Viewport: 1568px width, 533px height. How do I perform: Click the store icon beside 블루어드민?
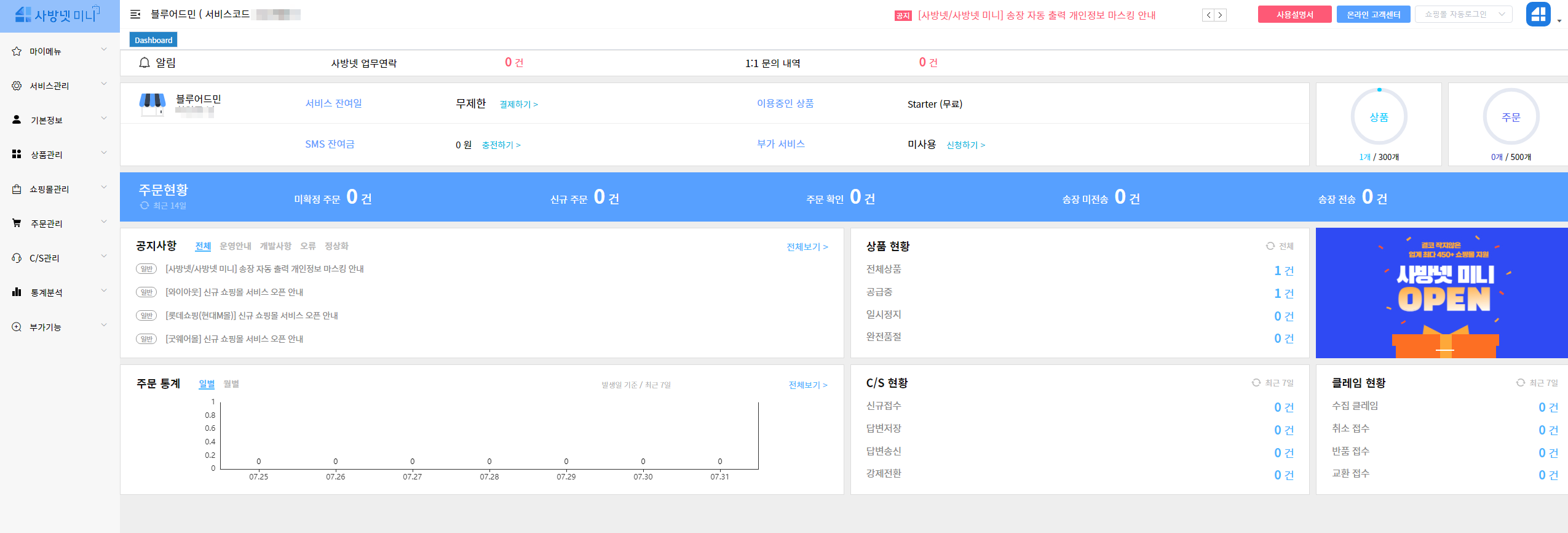tap(152, 104)
